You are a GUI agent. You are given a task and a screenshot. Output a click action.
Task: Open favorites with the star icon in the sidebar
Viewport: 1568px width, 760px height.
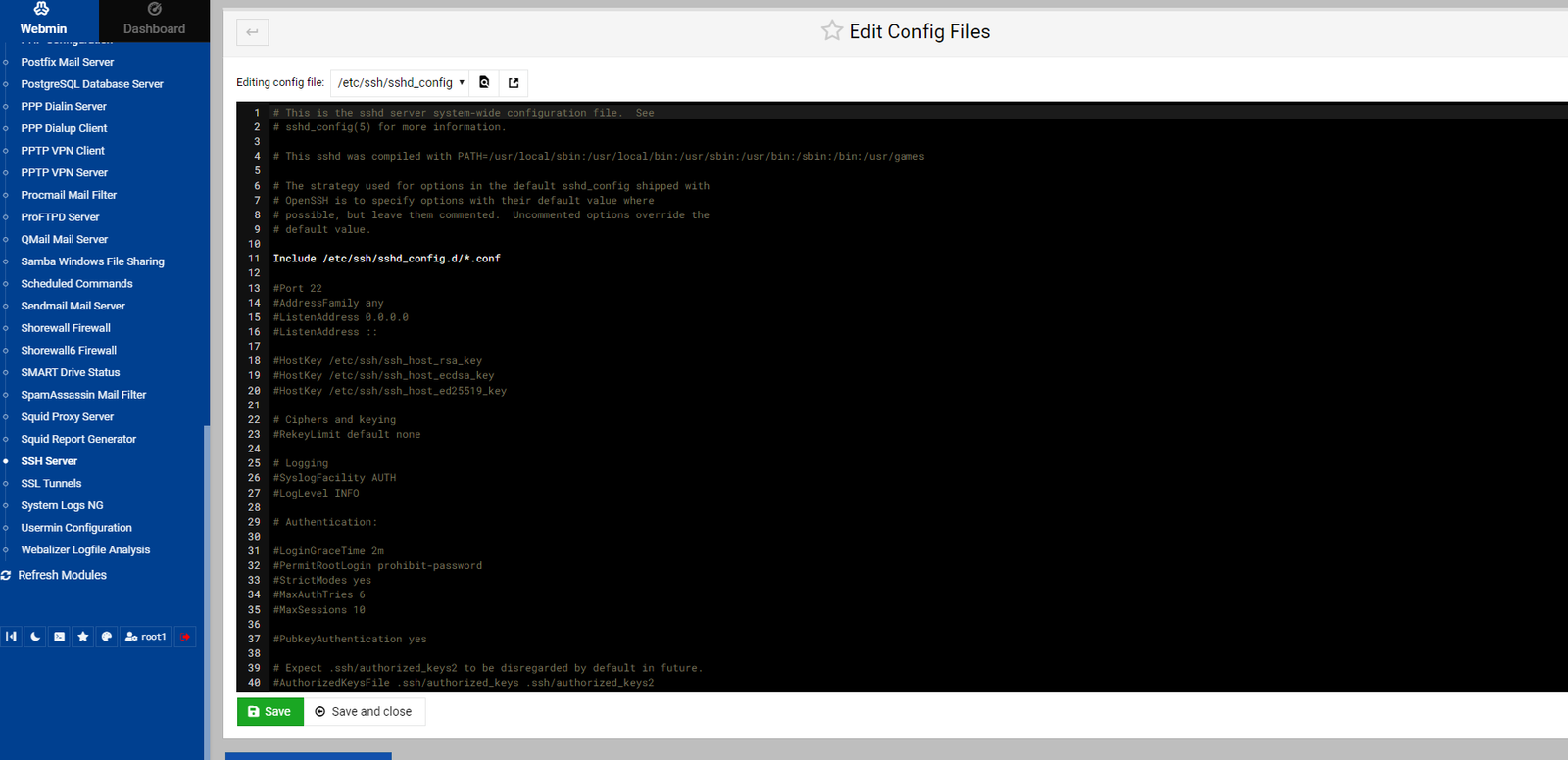pyautogui.click(x=83, y=637)
